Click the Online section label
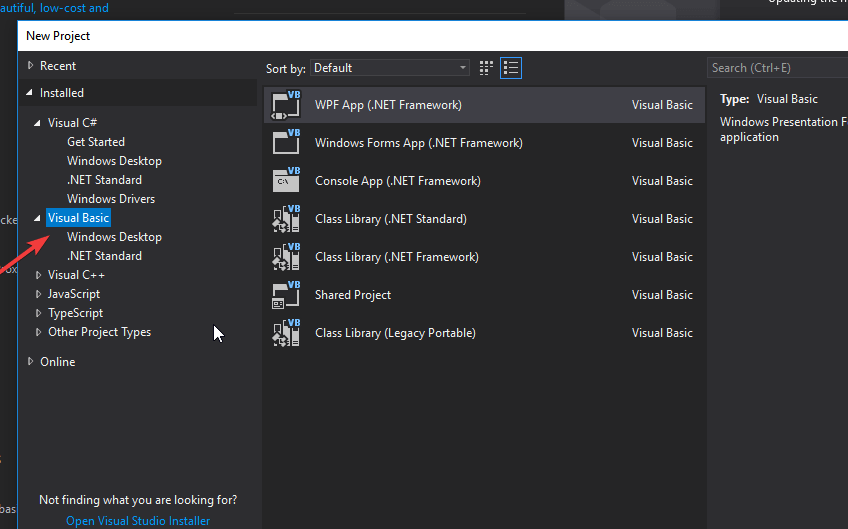The height and width of the screenshot is (529, 848). (x=57, y=361)
